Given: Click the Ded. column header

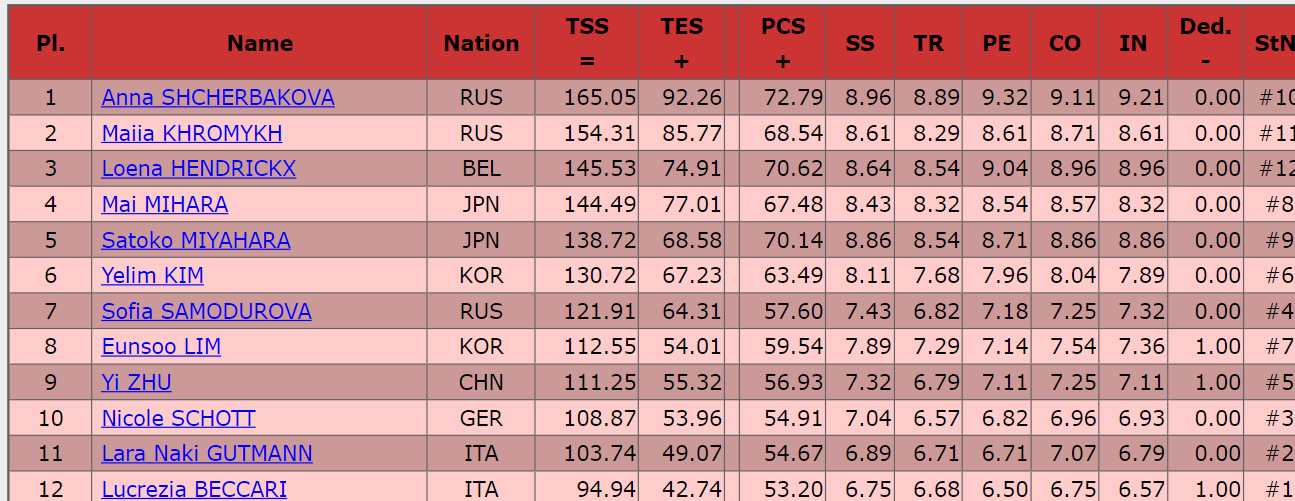Looking at the screenshot, I should [x=1205, y=44].
